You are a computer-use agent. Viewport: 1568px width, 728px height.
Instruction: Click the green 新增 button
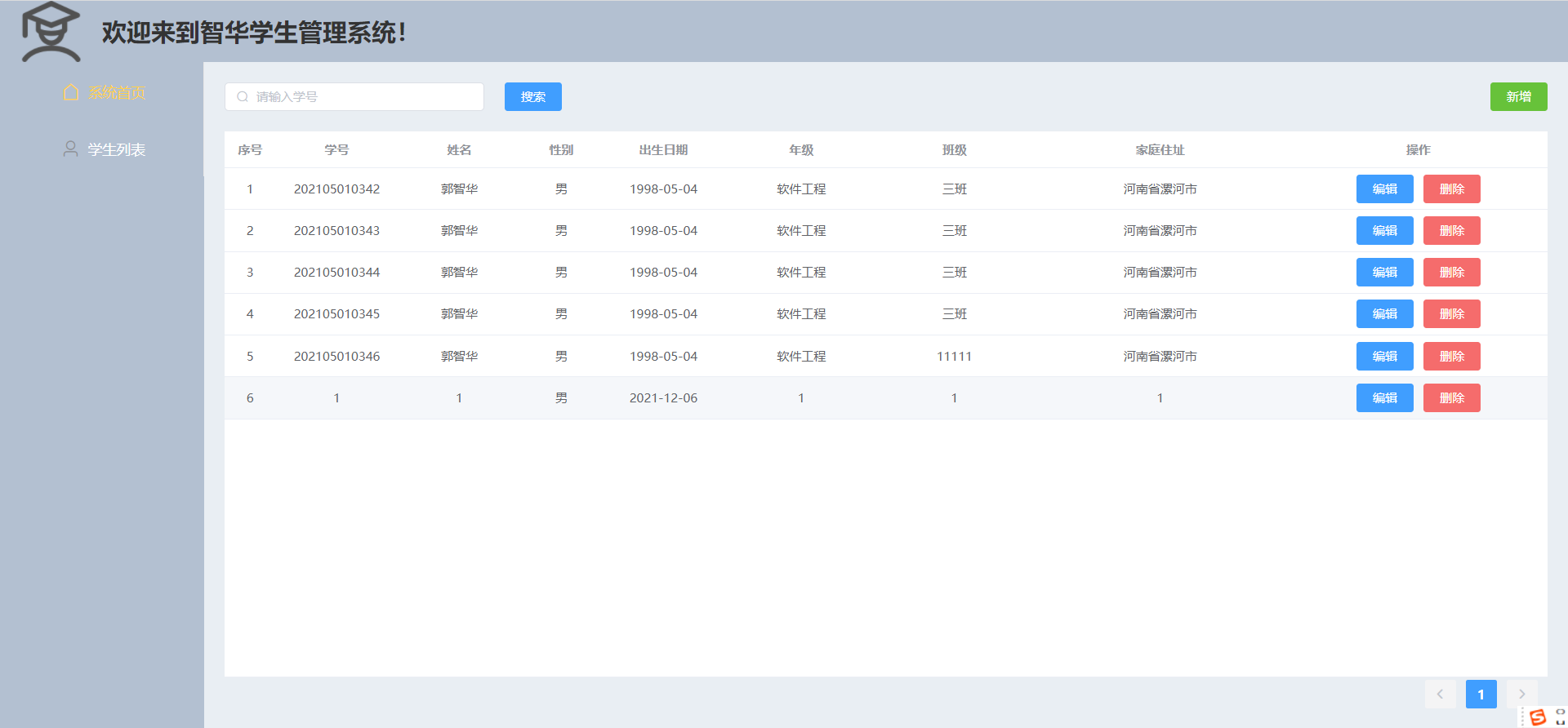(x=1519, y=96)
